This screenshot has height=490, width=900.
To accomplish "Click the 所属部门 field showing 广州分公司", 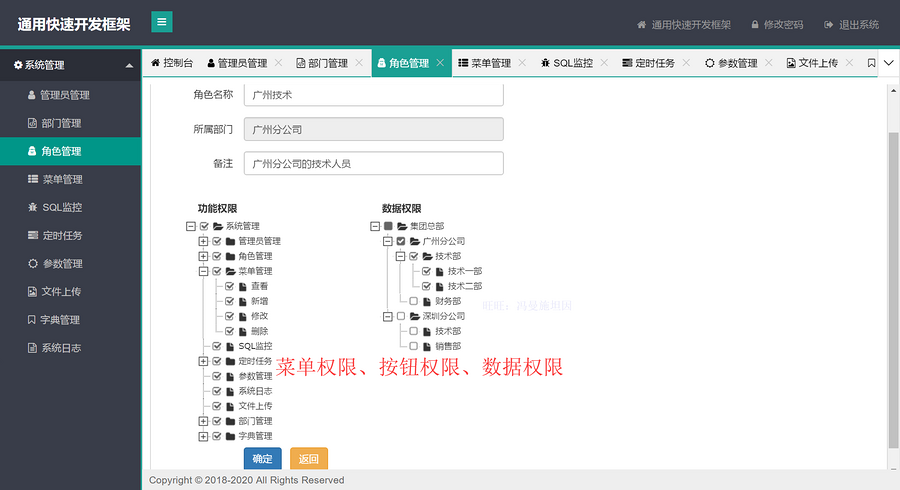I will [374, 129].
